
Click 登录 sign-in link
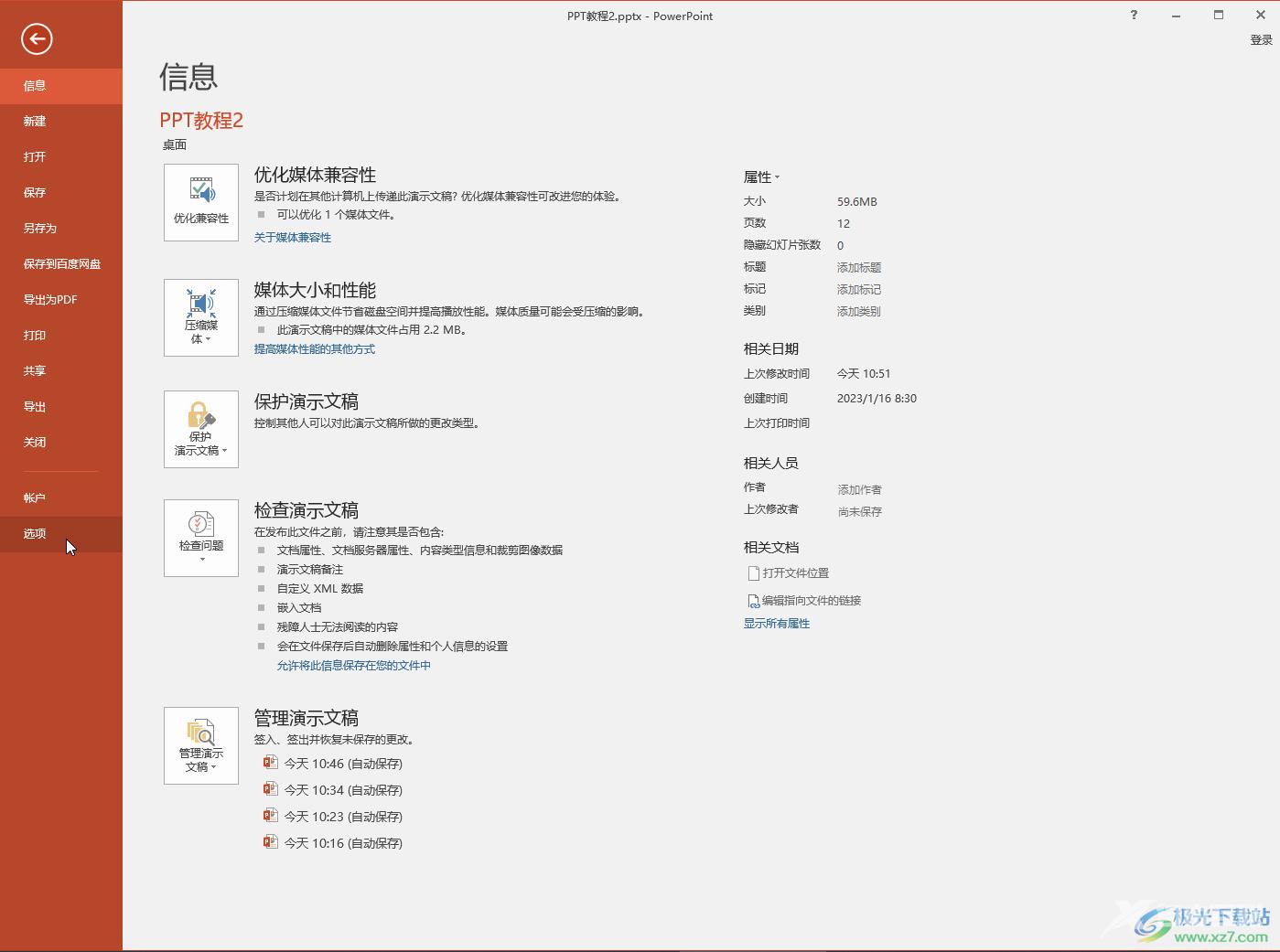(x=1262, y=40)
